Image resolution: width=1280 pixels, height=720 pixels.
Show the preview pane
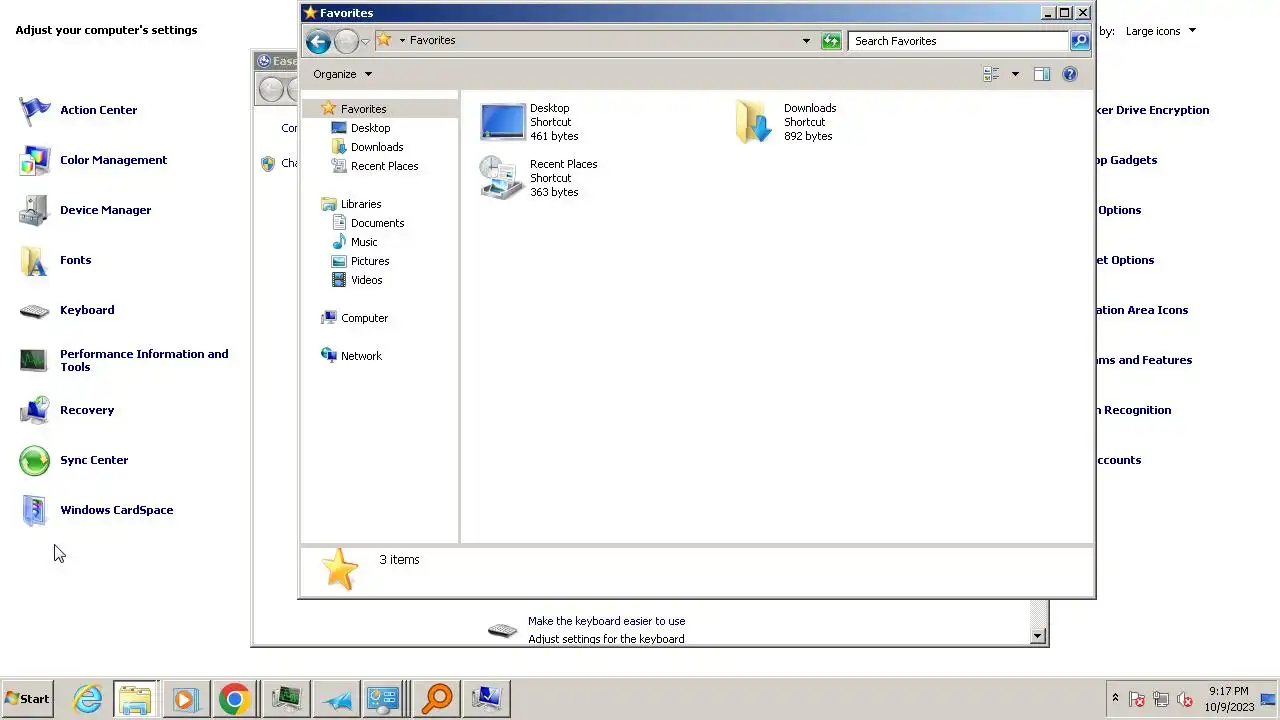click(1041, 74)
